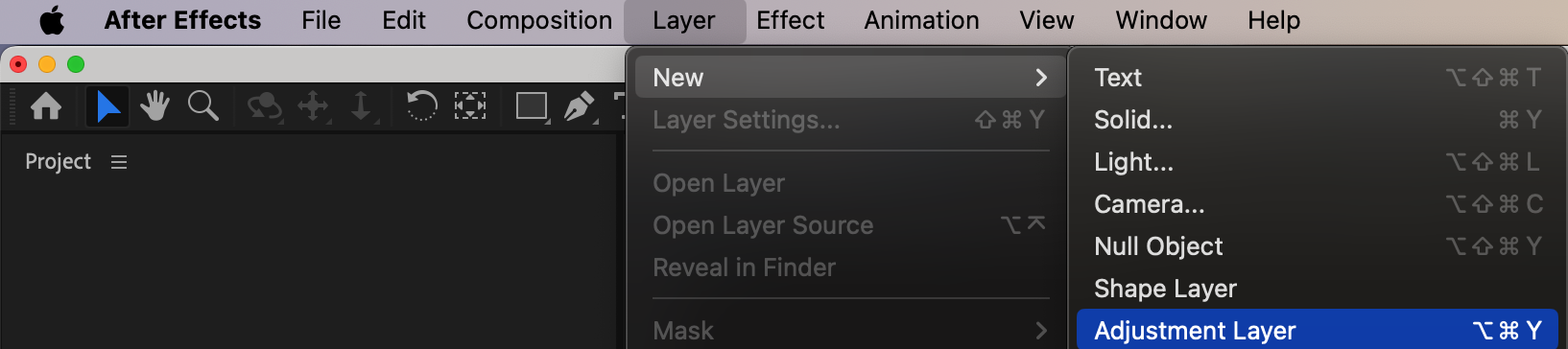
Task: Open the Composition menu
Action: [x=539, y=20]
